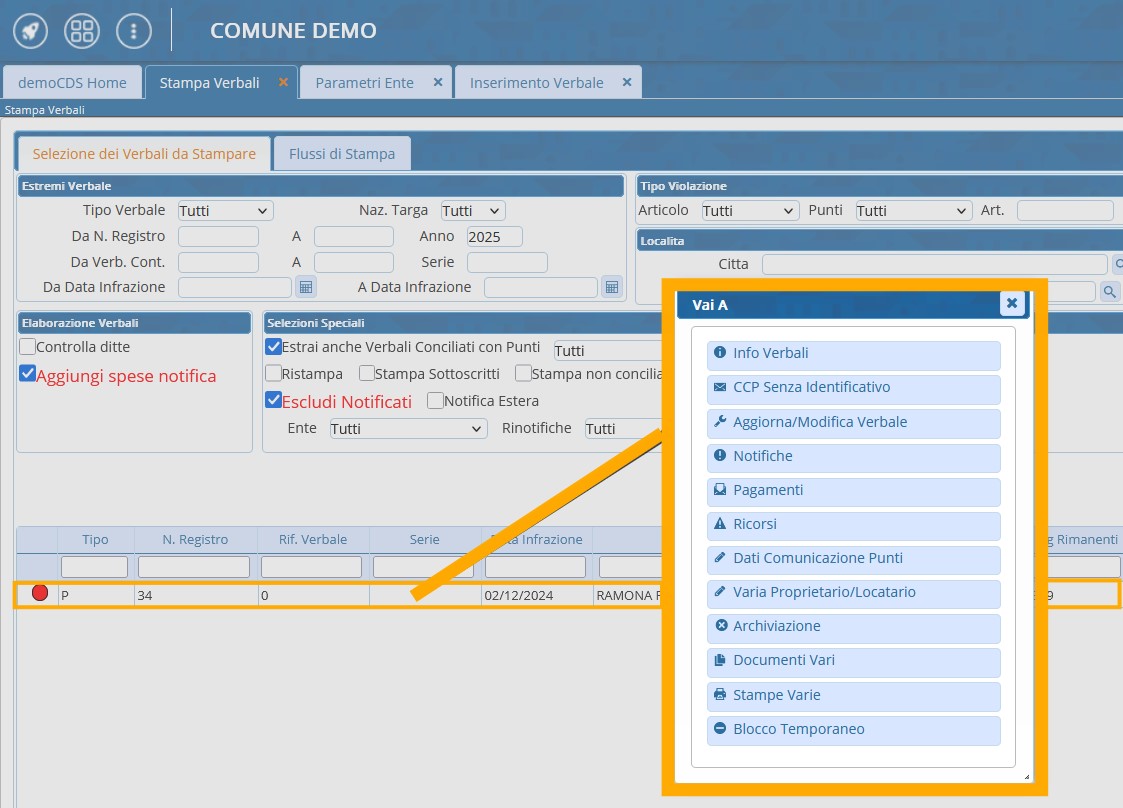
Task: Open the four-squares apps grid icon
Action: pyautogui.click(x=82, y=31)
